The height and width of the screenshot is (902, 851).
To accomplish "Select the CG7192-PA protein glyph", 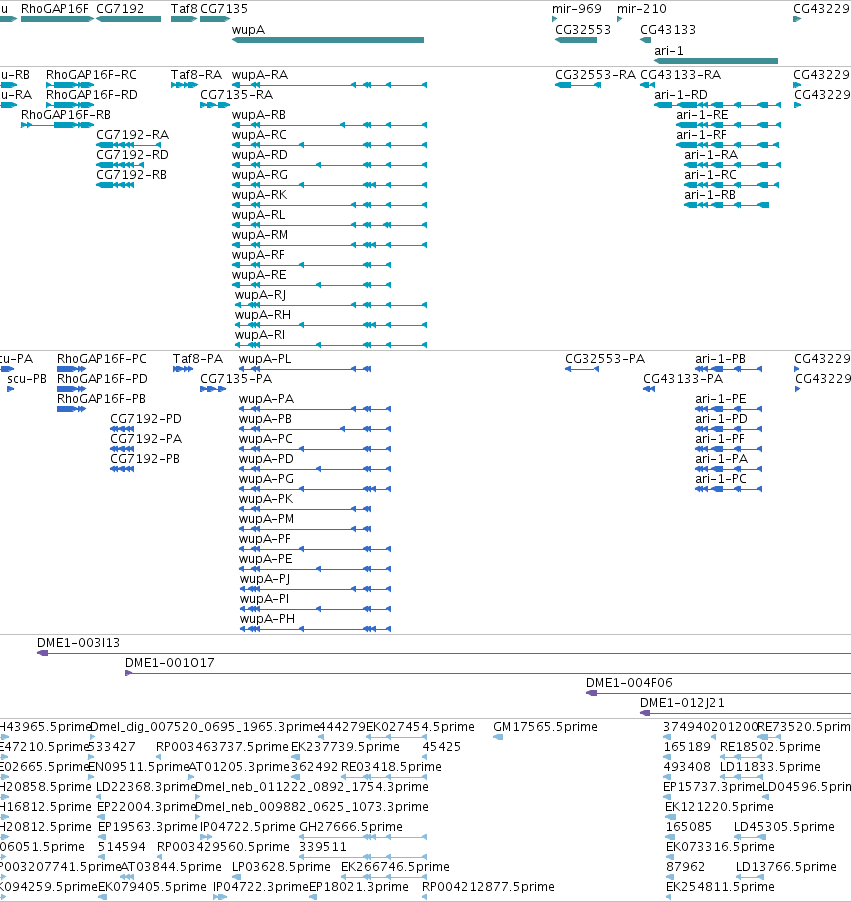I will tap(122, 449).
